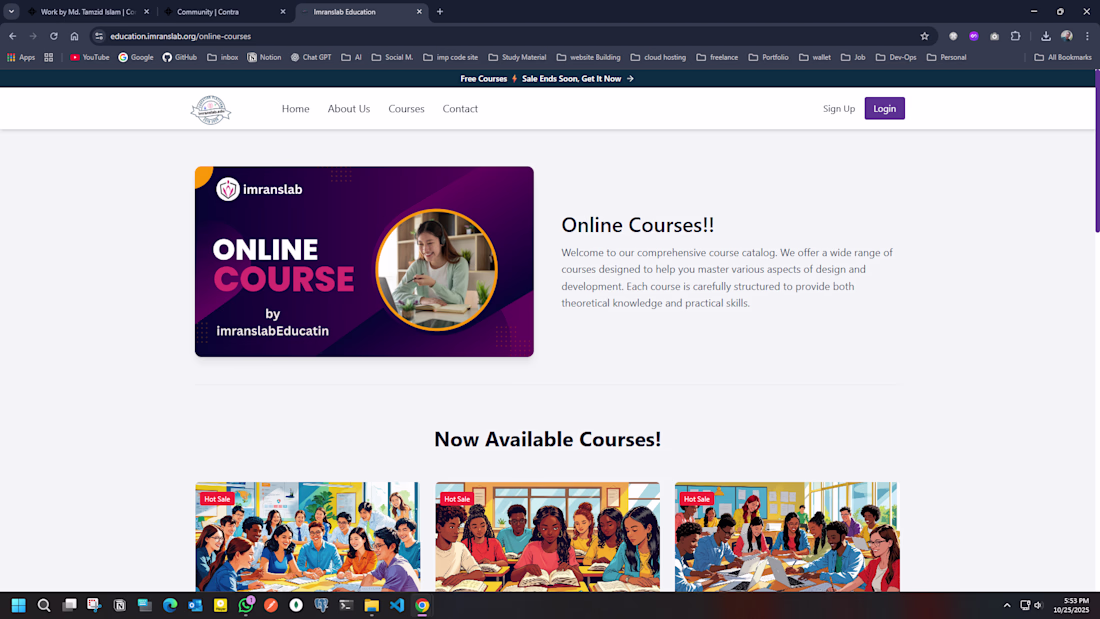The width and height of the screenshot is (1100, 619).
Task: Open the Chrome profile avatar
Action: click(1066, 36)
